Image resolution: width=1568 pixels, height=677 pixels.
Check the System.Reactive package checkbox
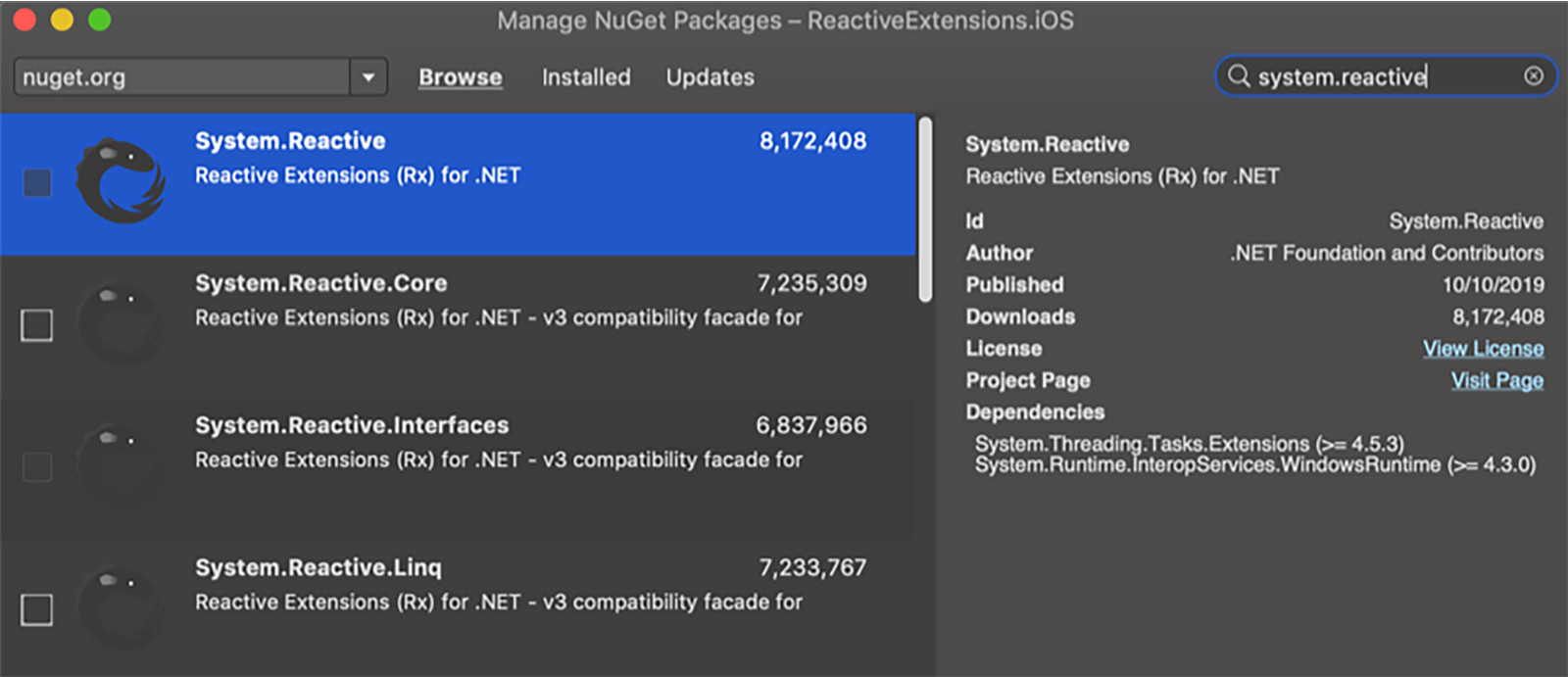pos(37,182)
